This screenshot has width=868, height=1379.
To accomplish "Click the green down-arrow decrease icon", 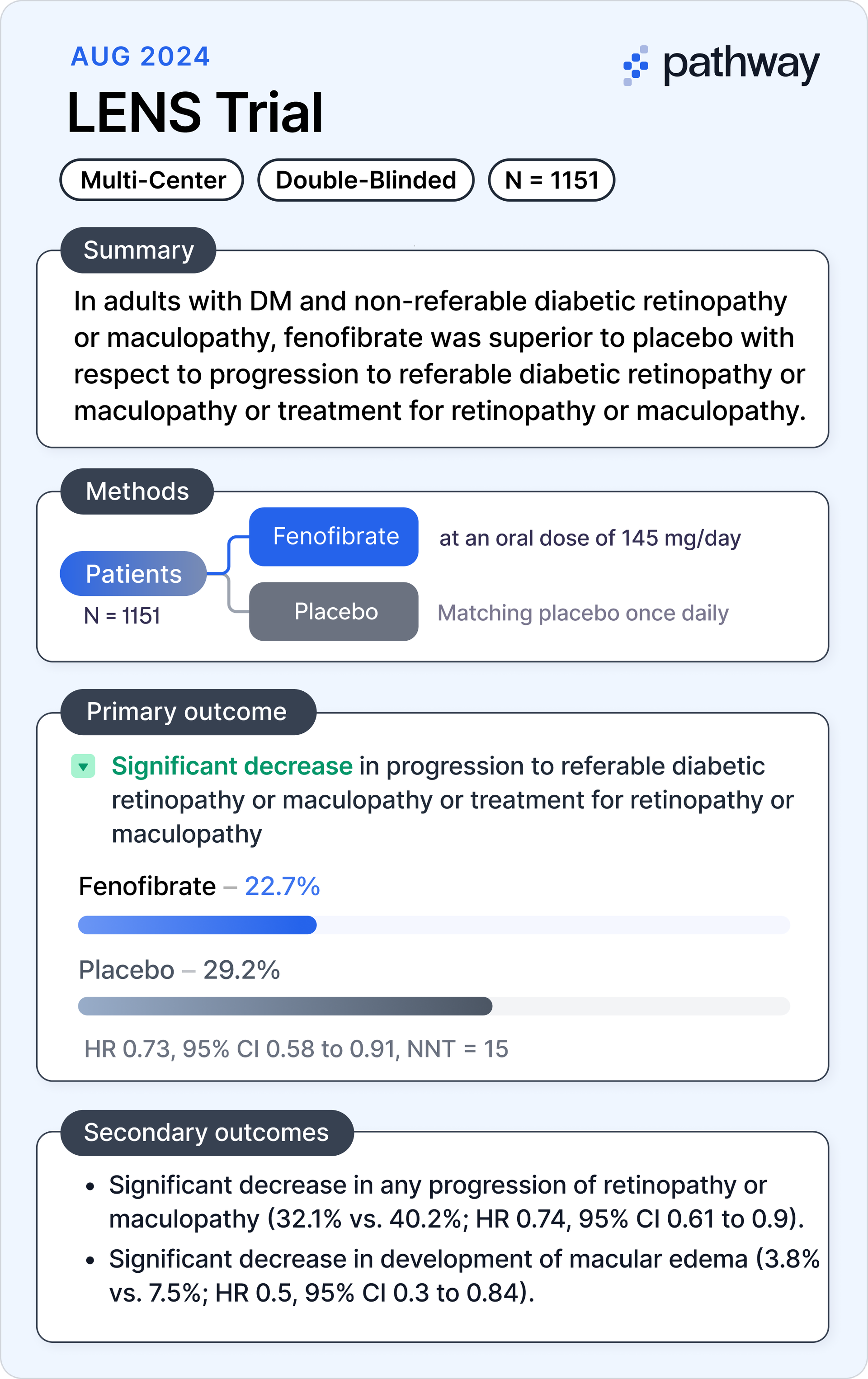I will [83, 766].
